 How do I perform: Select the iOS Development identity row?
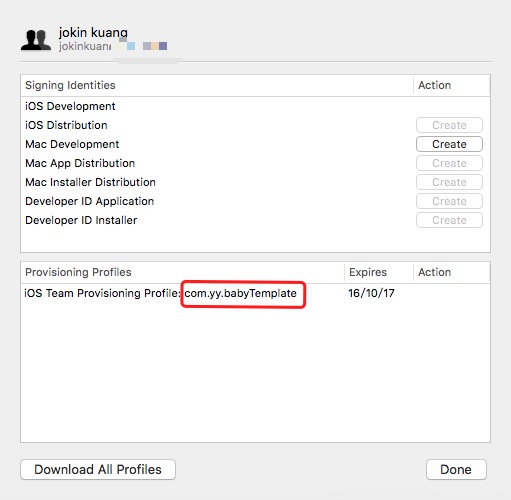255,106
